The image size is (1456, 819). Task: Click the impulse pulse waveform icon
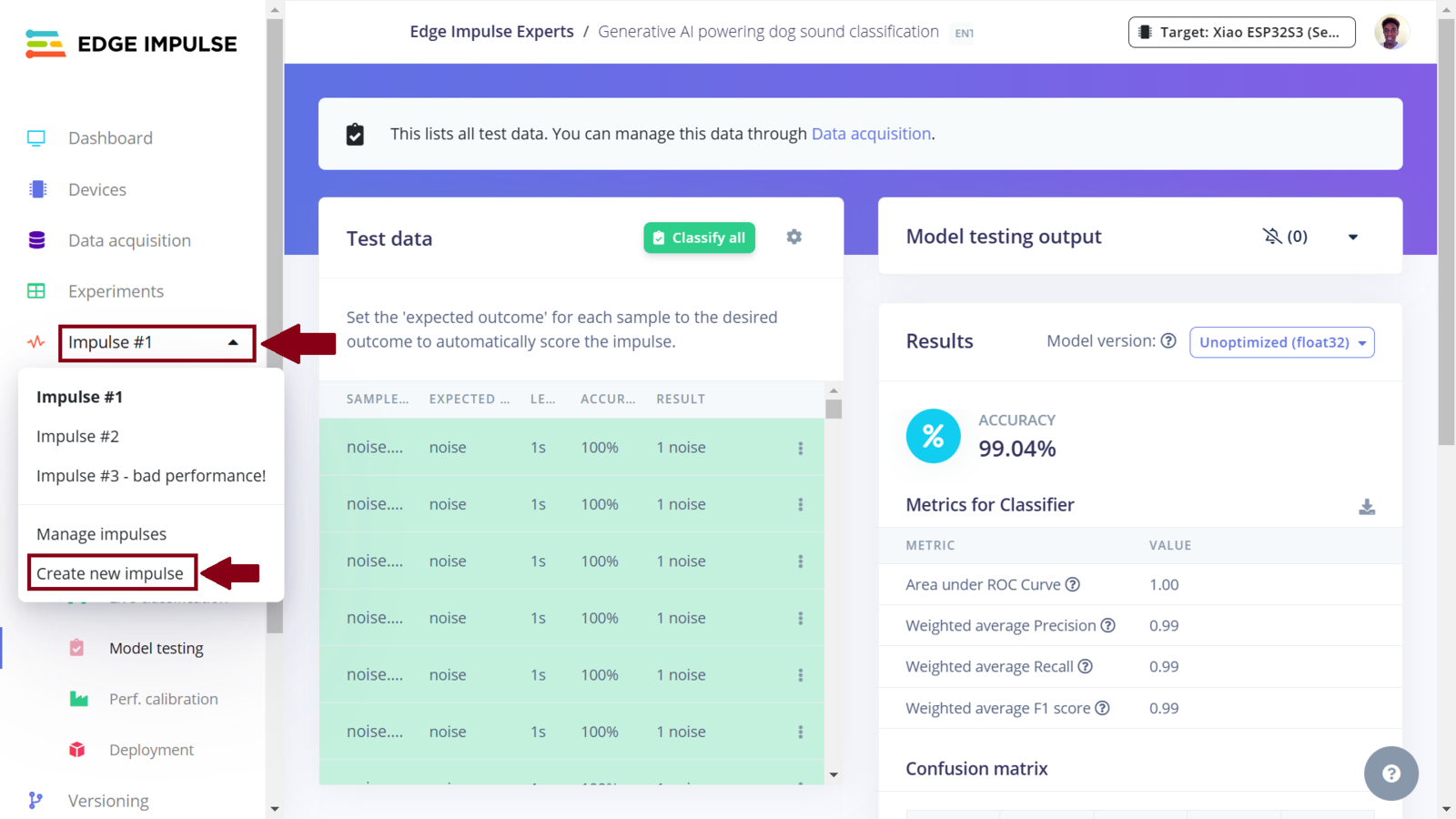[36, 342]
